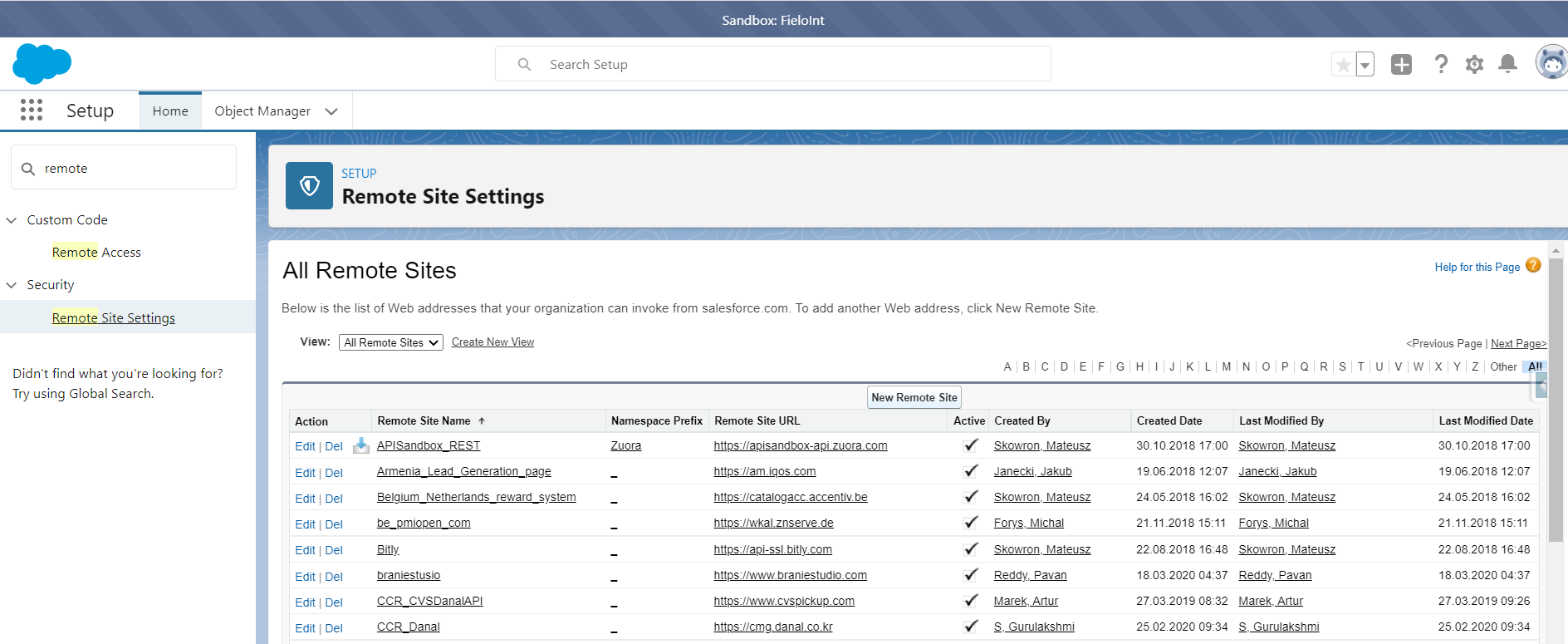Open the braniestusio remote site
Image resolution: width=1568 pixels, height=644 pixels.
pos(409,575)
